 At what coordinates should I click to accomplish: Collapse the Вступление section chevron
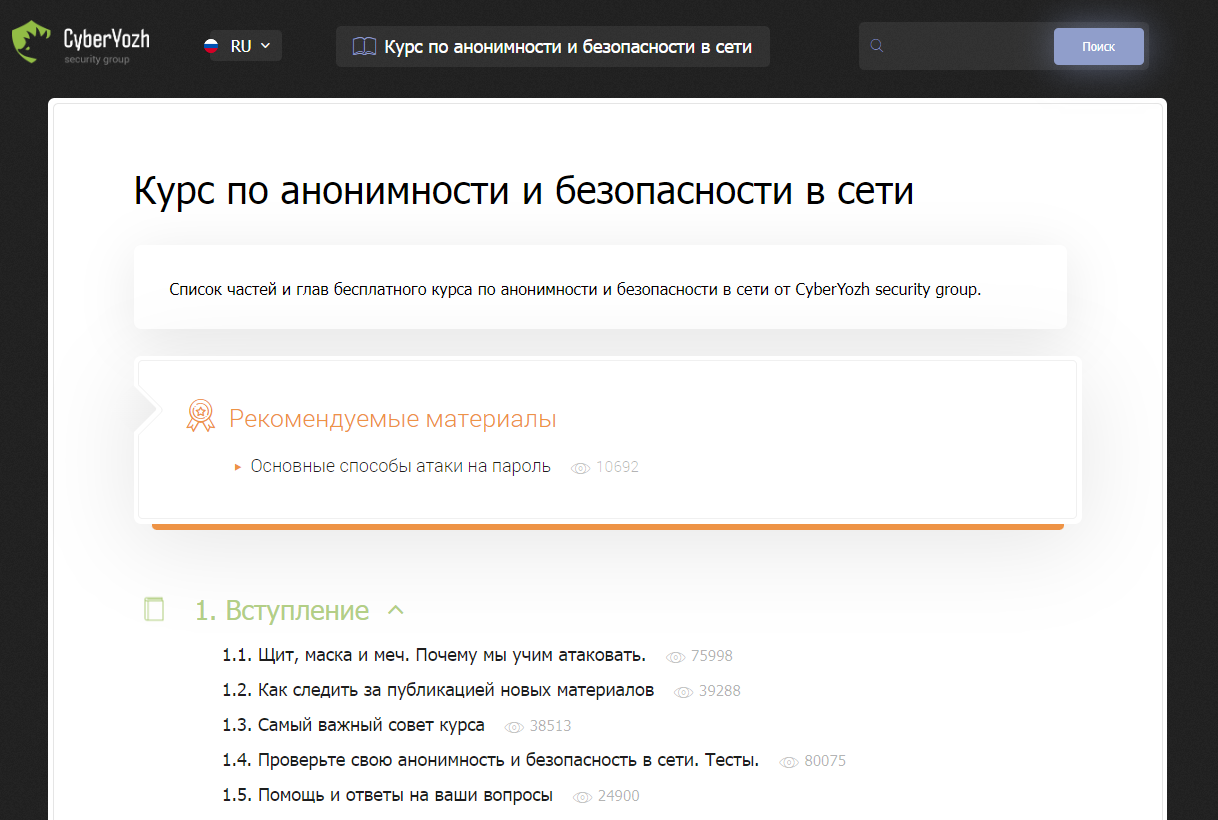395,609
